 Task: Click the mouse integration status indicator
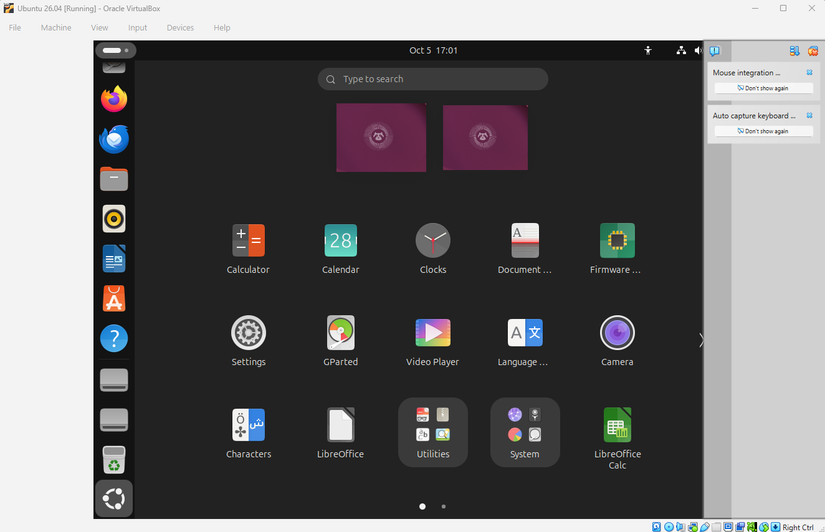764,527
